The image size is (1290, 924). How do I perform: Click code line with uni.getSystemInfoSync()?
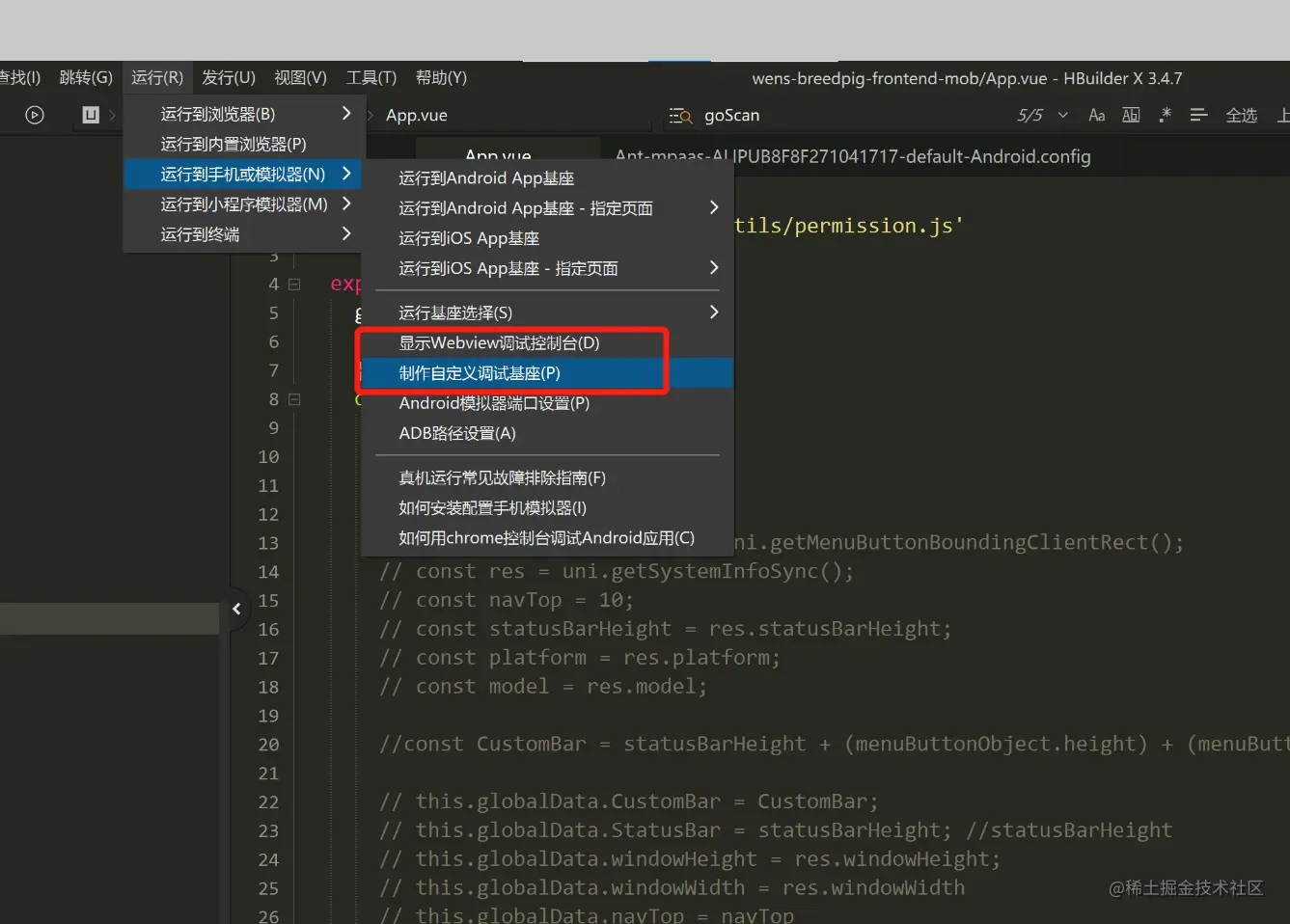617,571
